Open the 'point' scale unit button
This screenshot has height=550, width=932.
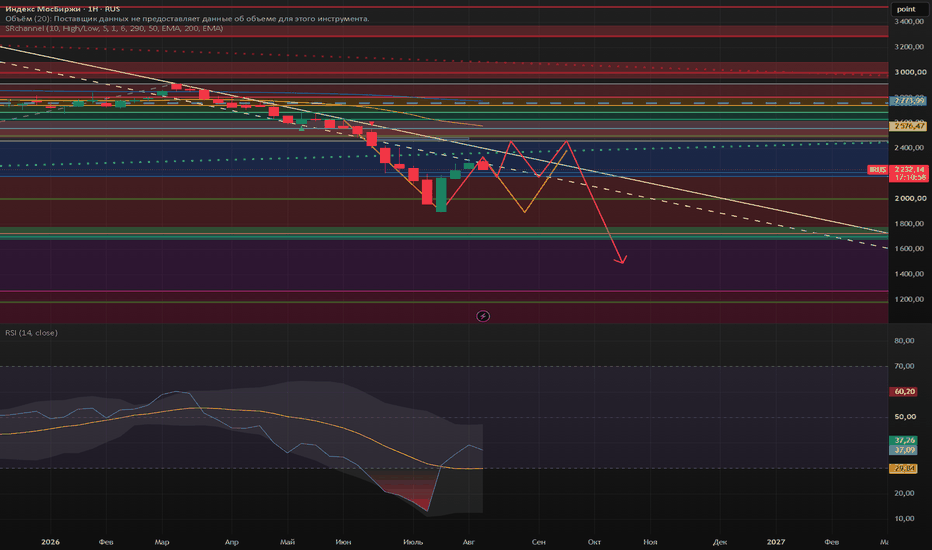(909, 9)
